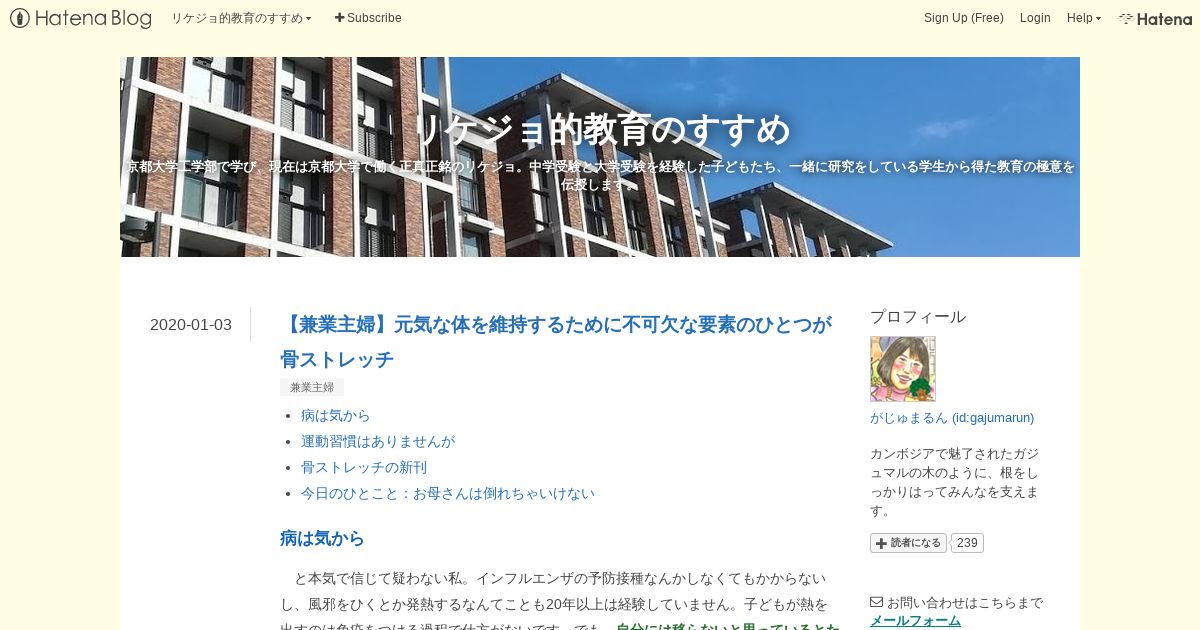
Task: Open the profile avatar image
Action: (903, 369)
